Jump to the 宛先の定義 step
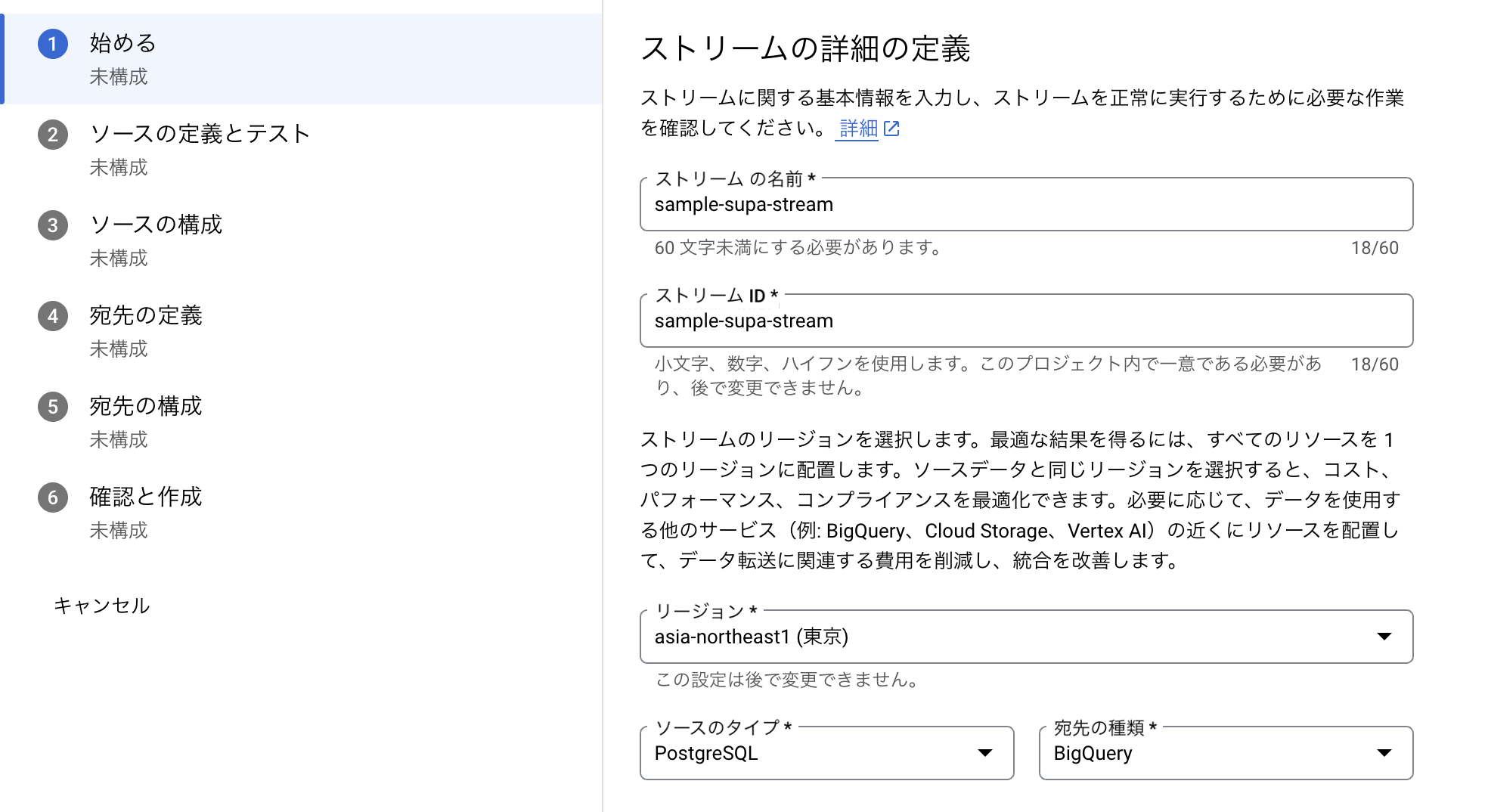This screenshot has height=812, width=1488. tap(146, 316)
